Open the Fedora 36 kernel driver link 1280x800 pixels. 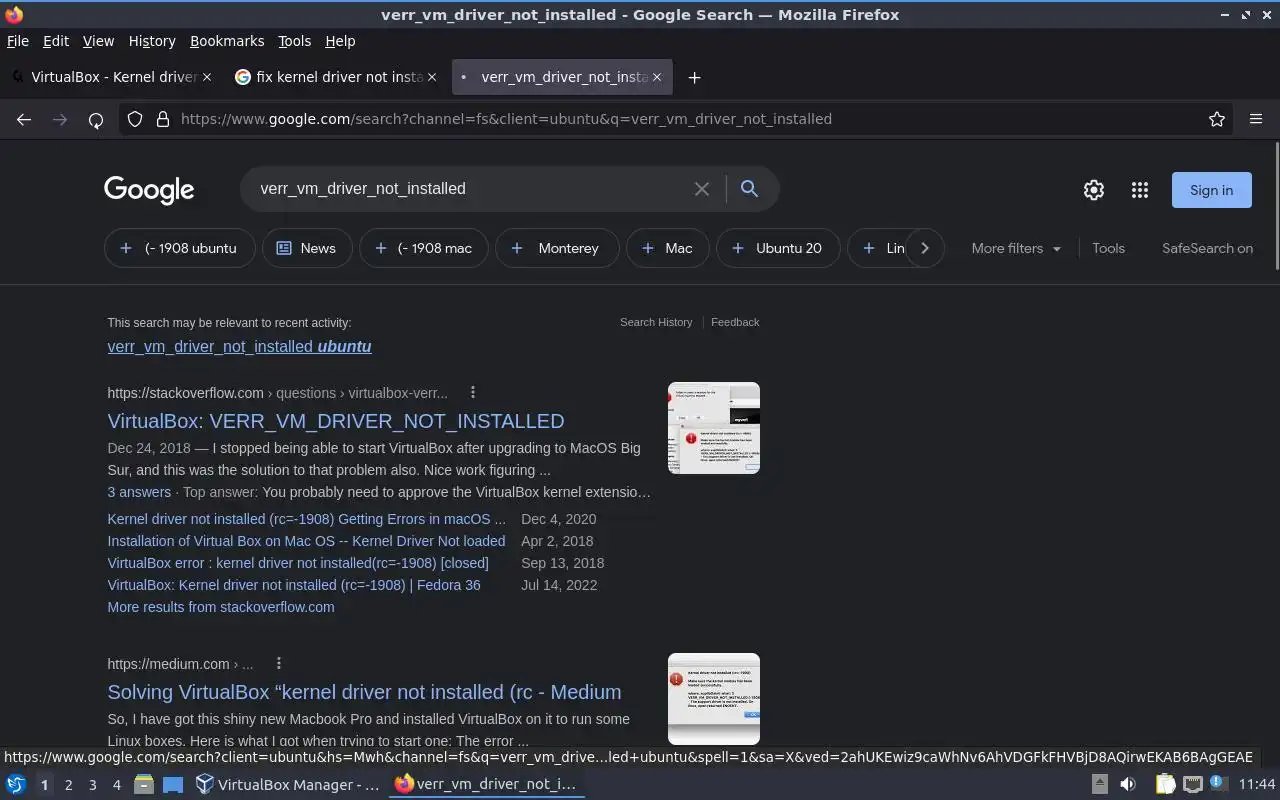click(x=294, y=585)
